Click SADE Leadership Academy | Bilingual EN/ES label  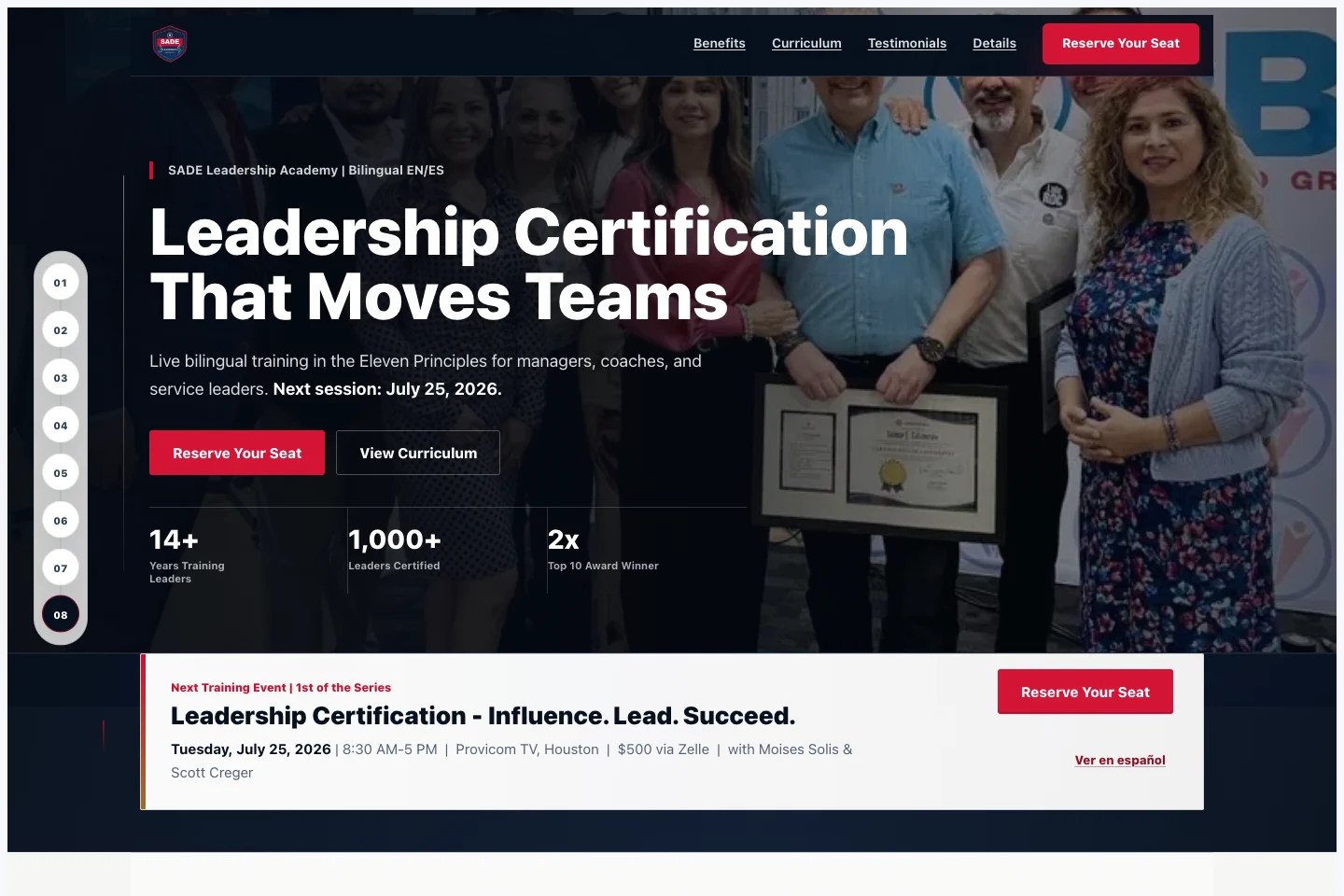[x=306, y=170]
